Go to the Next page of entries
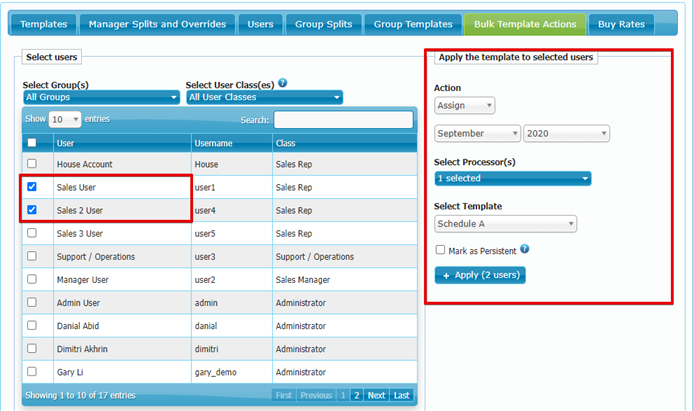Viewport: 694px width, 411px height. click(x=376, y=395)
